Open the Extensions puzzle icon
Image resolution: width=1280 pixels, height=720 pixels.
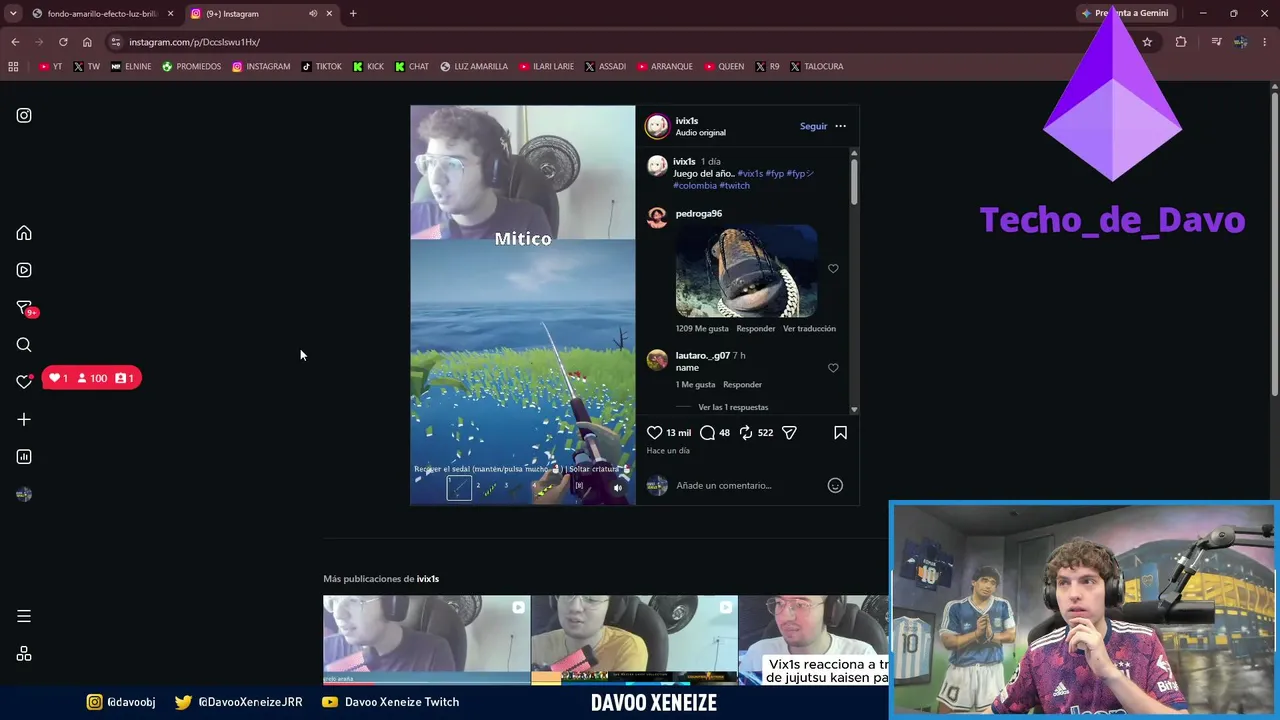[x=1181, y=42]
